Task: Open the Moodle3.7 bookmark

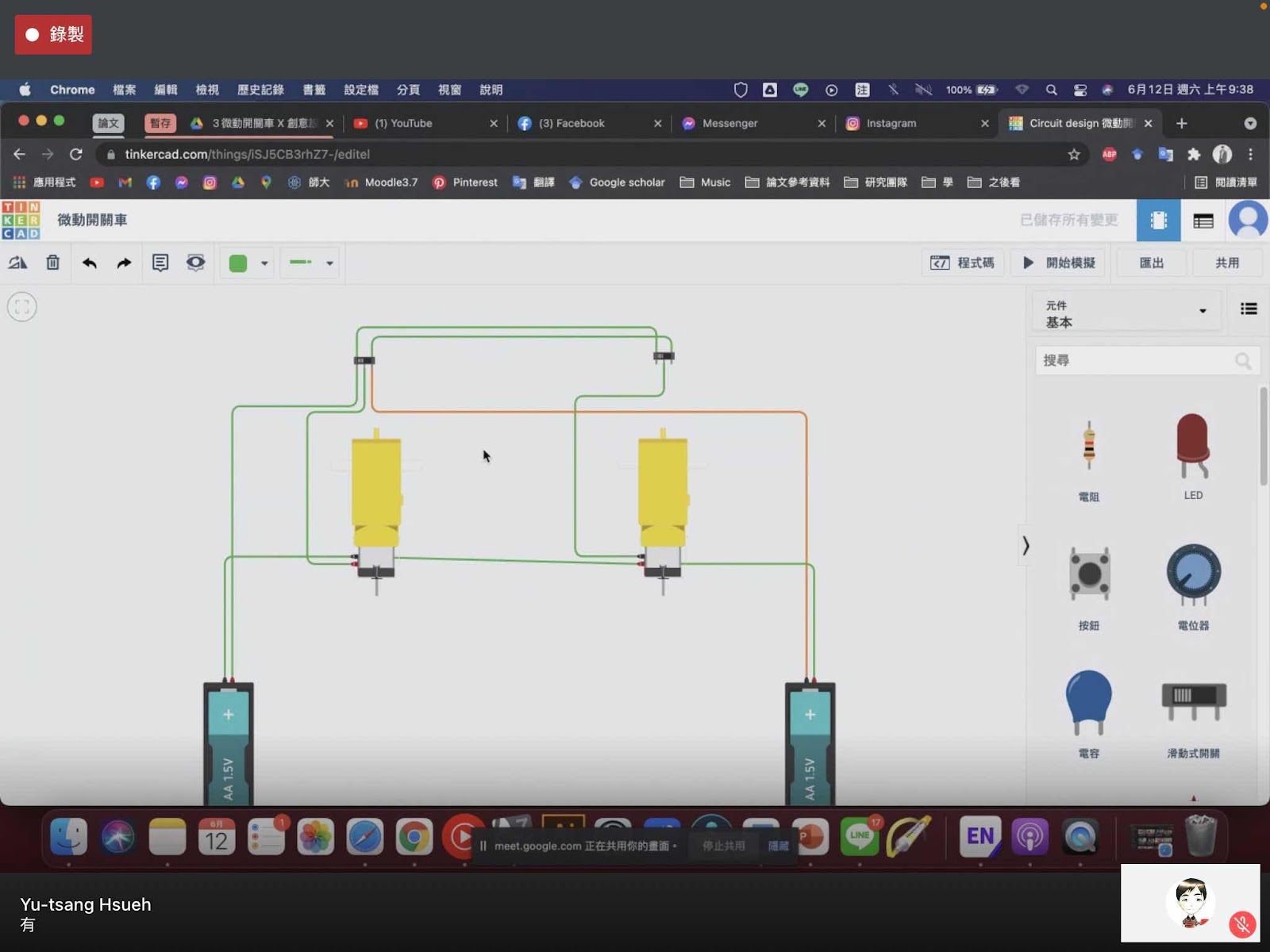Action: coord(381,182)
